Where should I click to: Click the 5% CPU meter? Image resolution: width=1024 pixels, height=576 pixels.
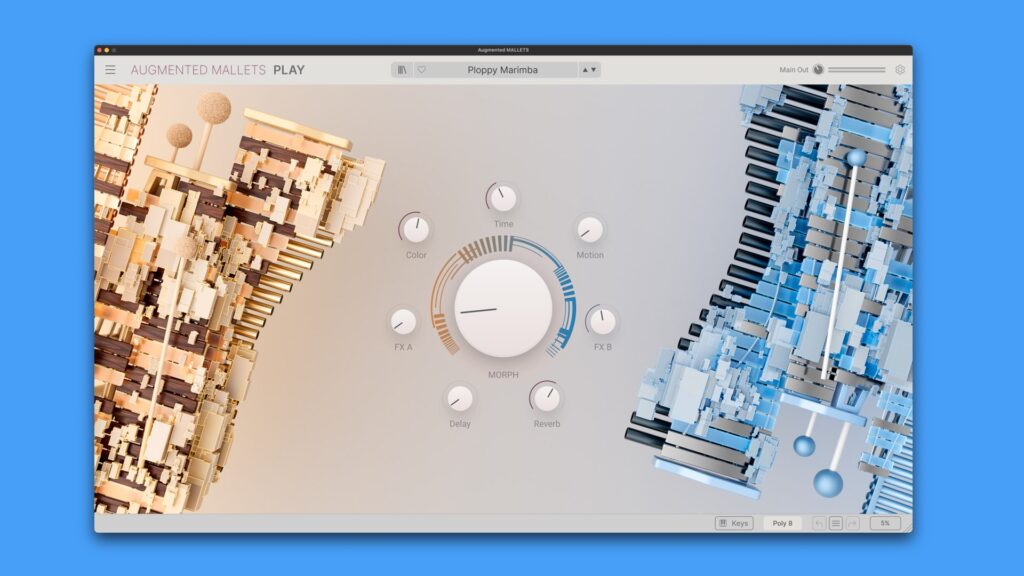885,523
